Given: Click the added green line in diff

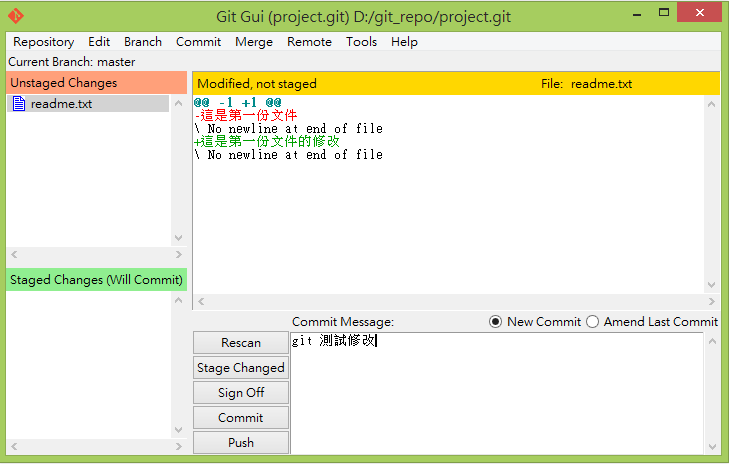Looking at the screenshot, I should [x=267, y=141].
